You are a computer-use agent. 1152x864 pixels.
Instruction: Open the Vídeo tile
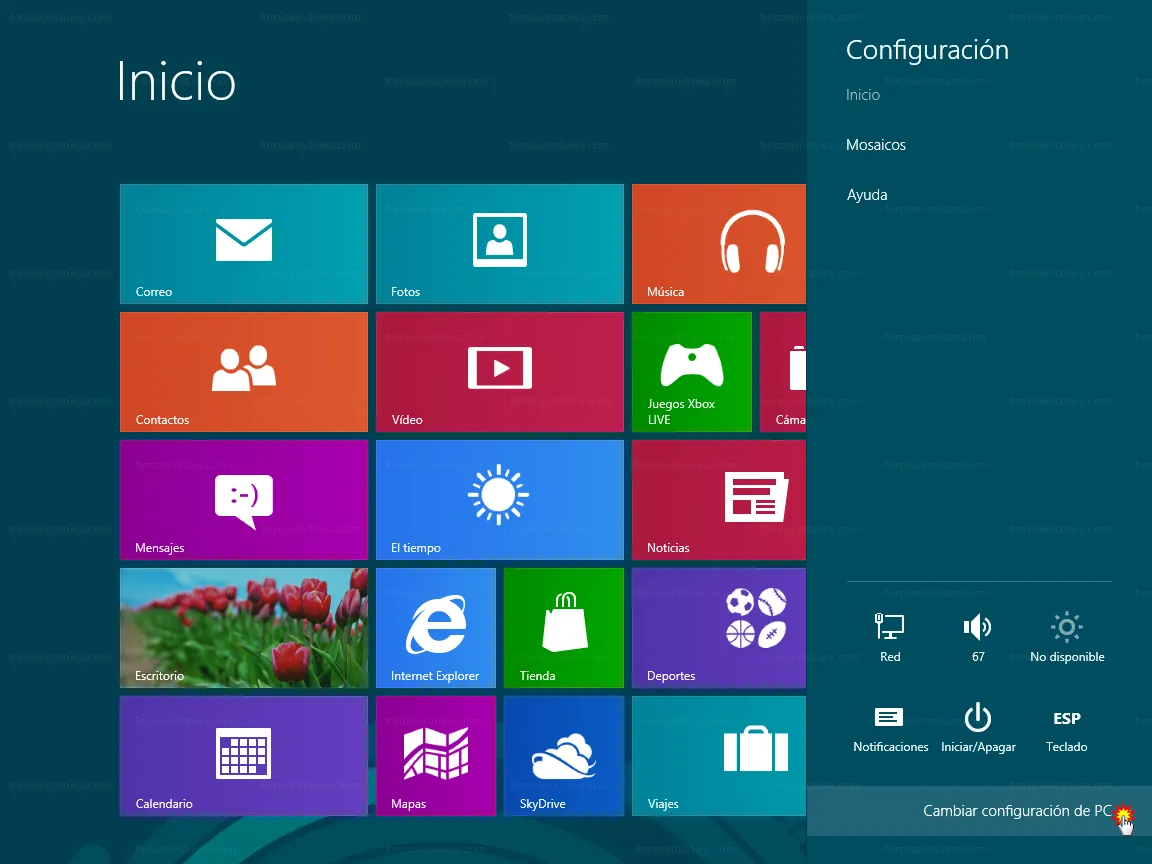(x=500, y=372)
